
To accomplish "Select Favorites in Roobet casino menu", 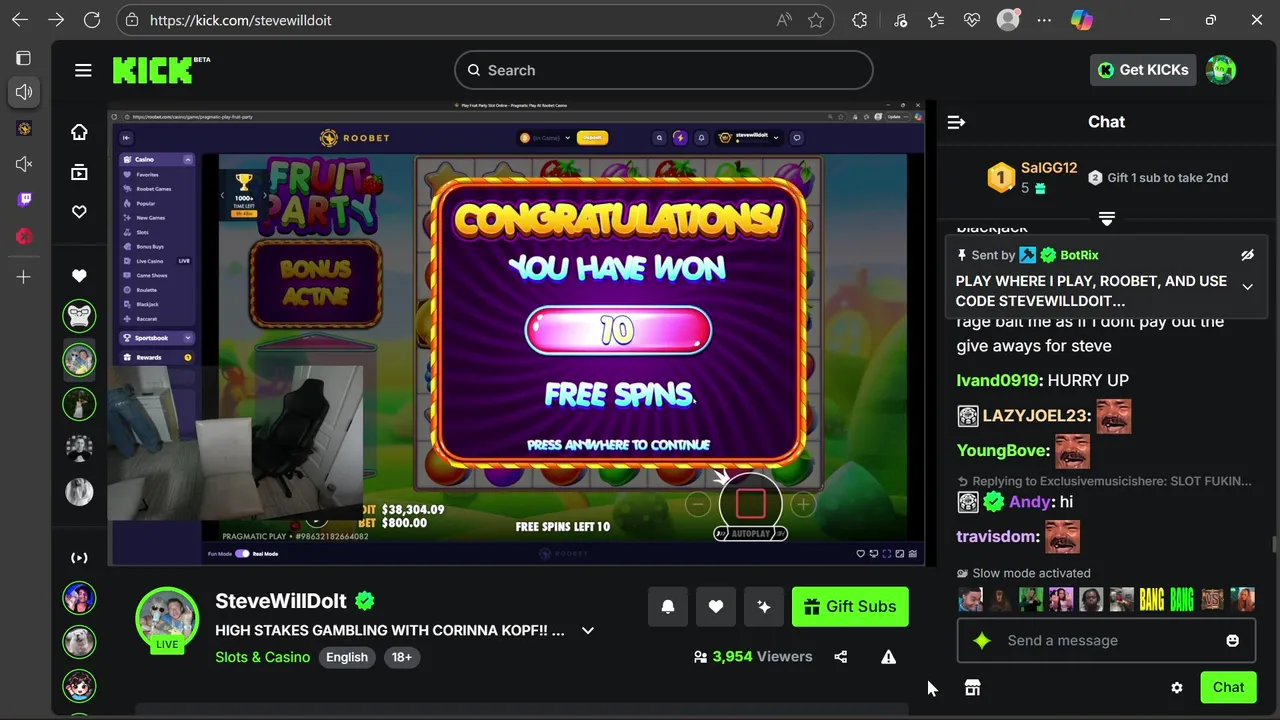I will tap(147, 175).
